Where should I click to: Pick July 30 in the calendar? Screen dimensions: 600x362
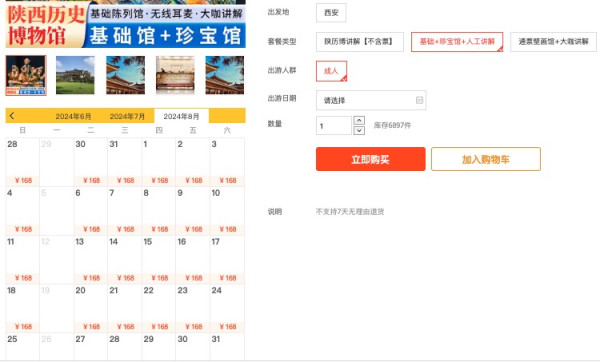pos(91,162)
